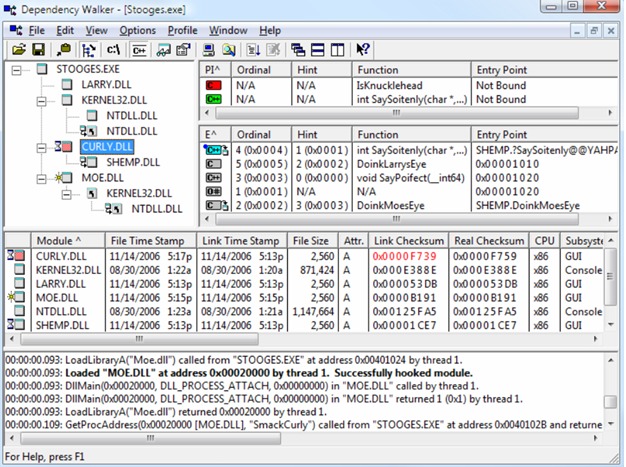Open the Options menu
The image size is (626, 467).
[137, 30]
